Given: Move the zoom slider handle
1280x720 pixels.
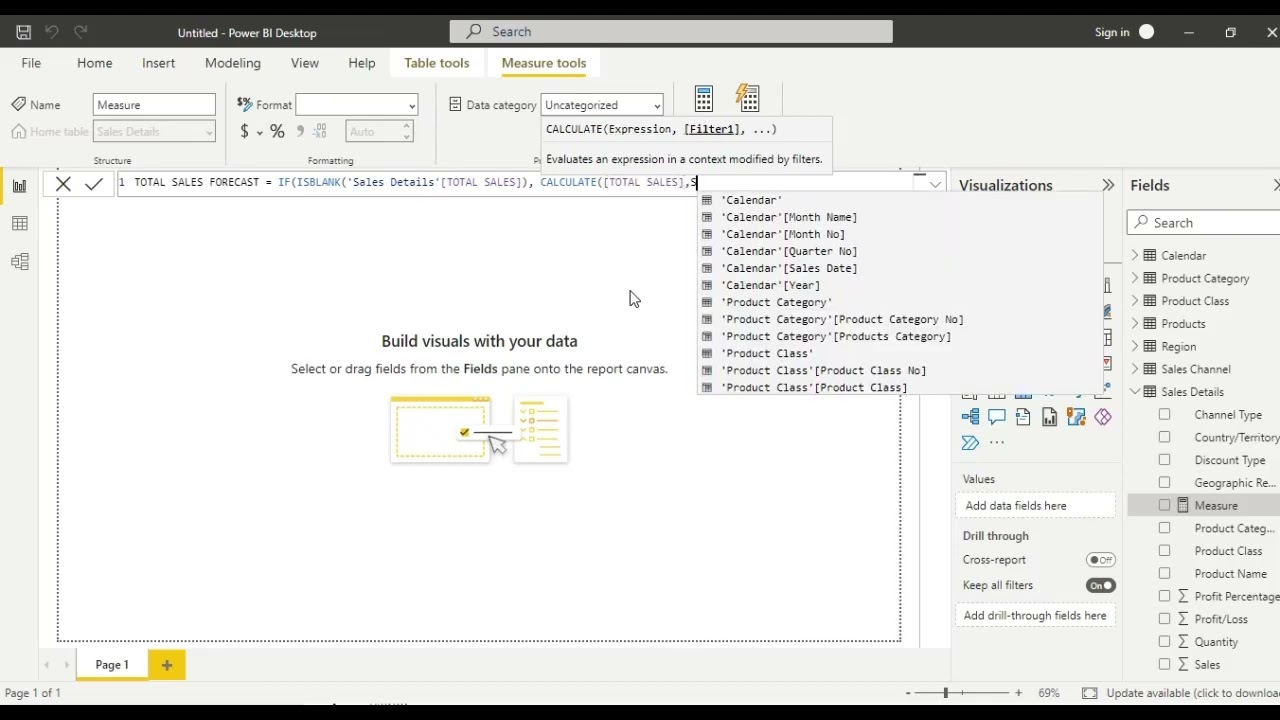Looking at the screenshot, I should click(945, 693).
